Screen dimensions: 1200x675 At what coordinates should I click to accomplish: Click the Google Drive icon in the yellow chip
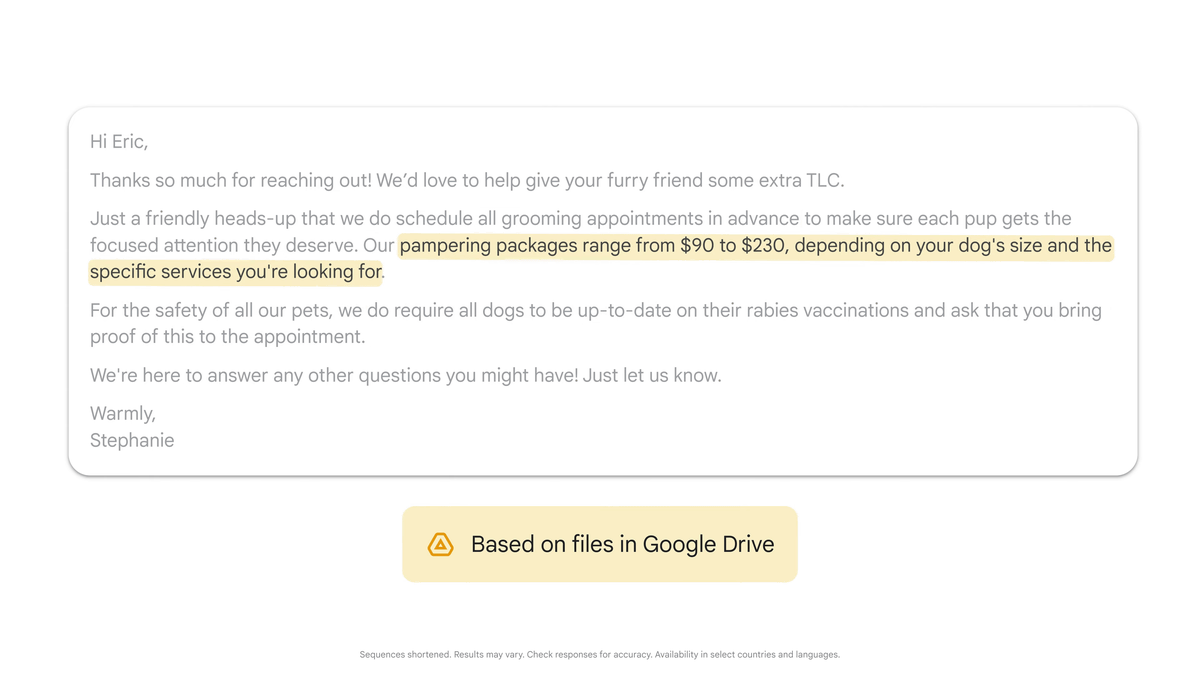(x=440, y=544)
